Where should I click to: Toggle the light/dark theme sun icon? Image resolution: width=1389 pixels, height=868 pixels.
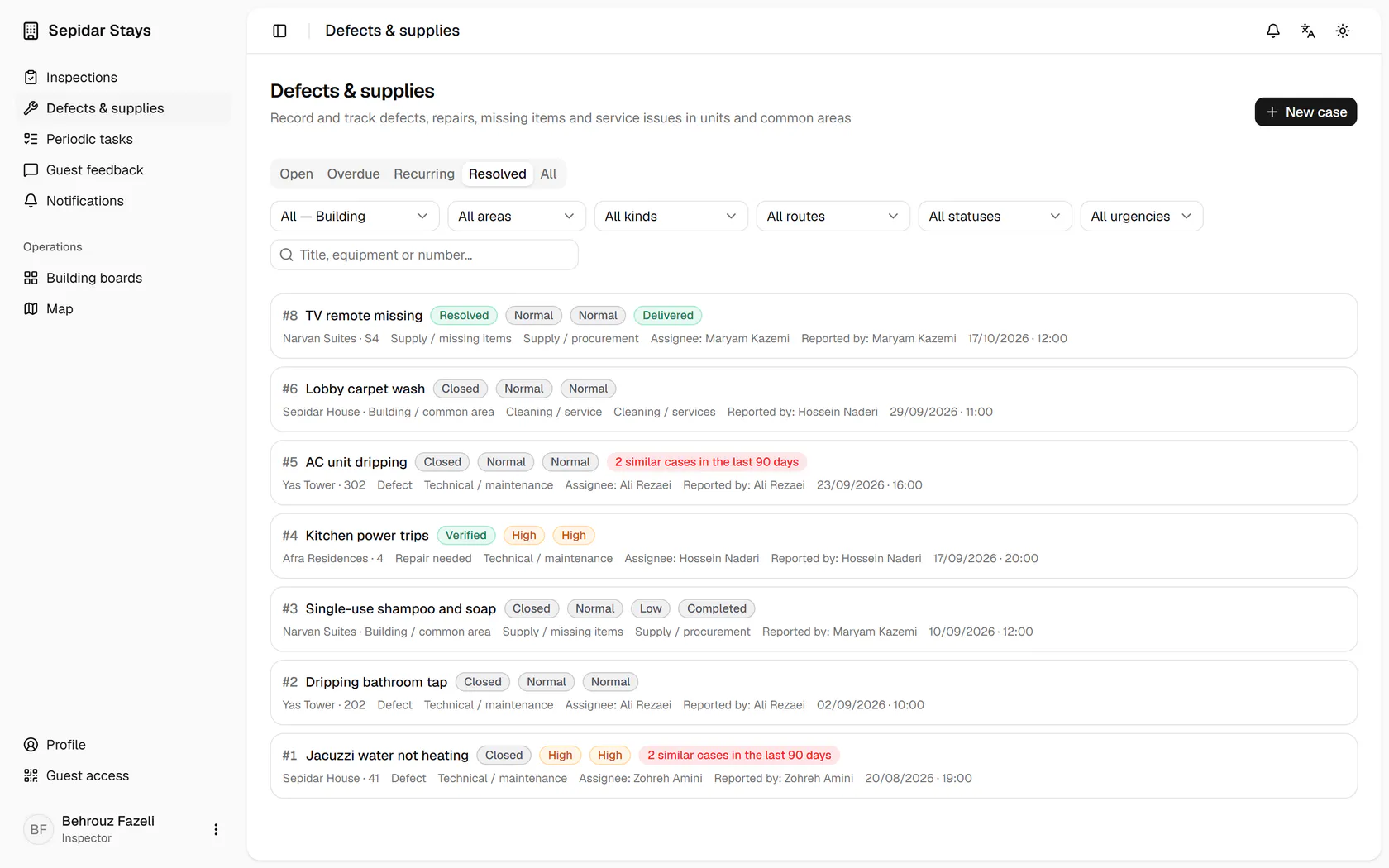[x=1343, y=31]
